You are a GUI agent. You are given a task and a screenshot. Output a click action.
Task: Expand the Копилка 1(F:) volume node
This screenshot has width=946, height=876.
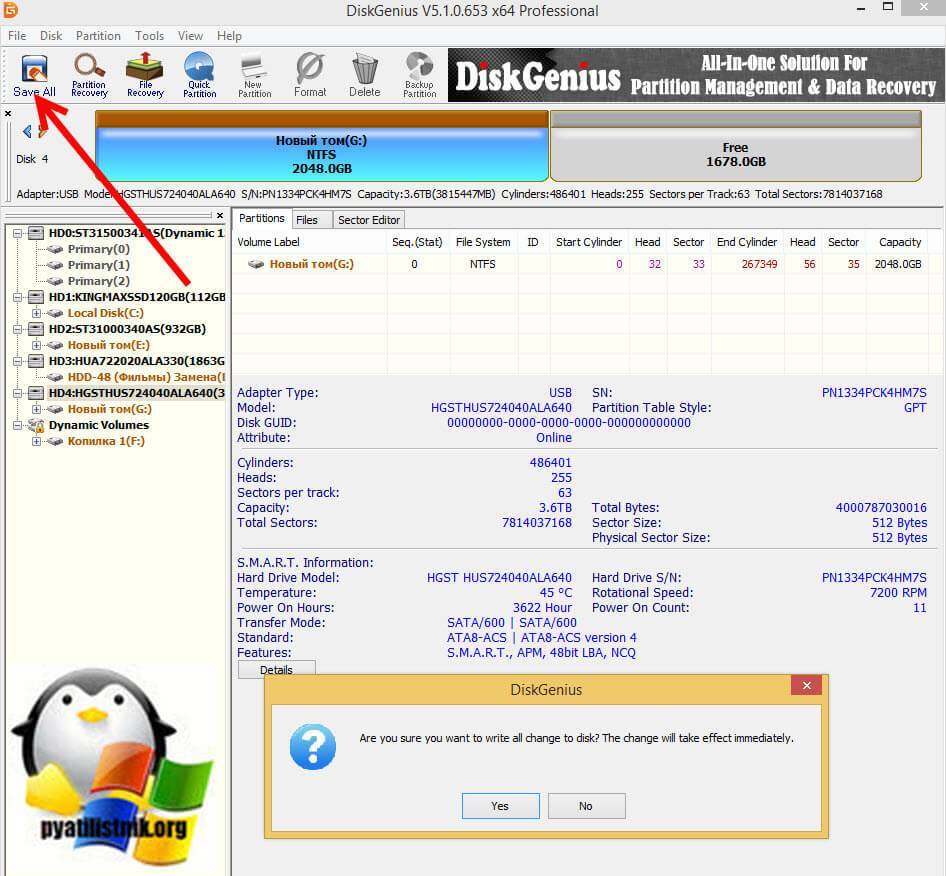pyautogui.click(x=37, y=441)
